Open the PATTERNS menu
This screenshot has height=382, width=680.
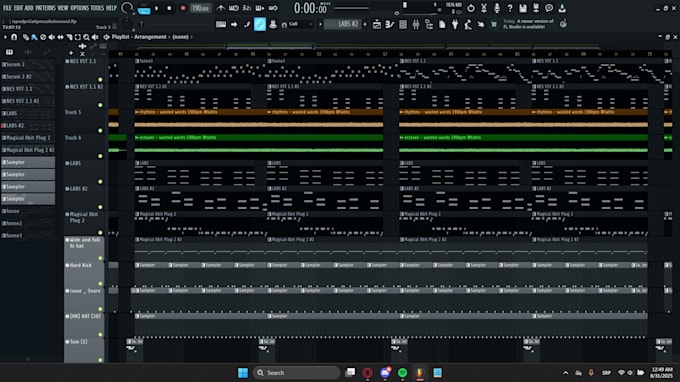click(45, 8)
